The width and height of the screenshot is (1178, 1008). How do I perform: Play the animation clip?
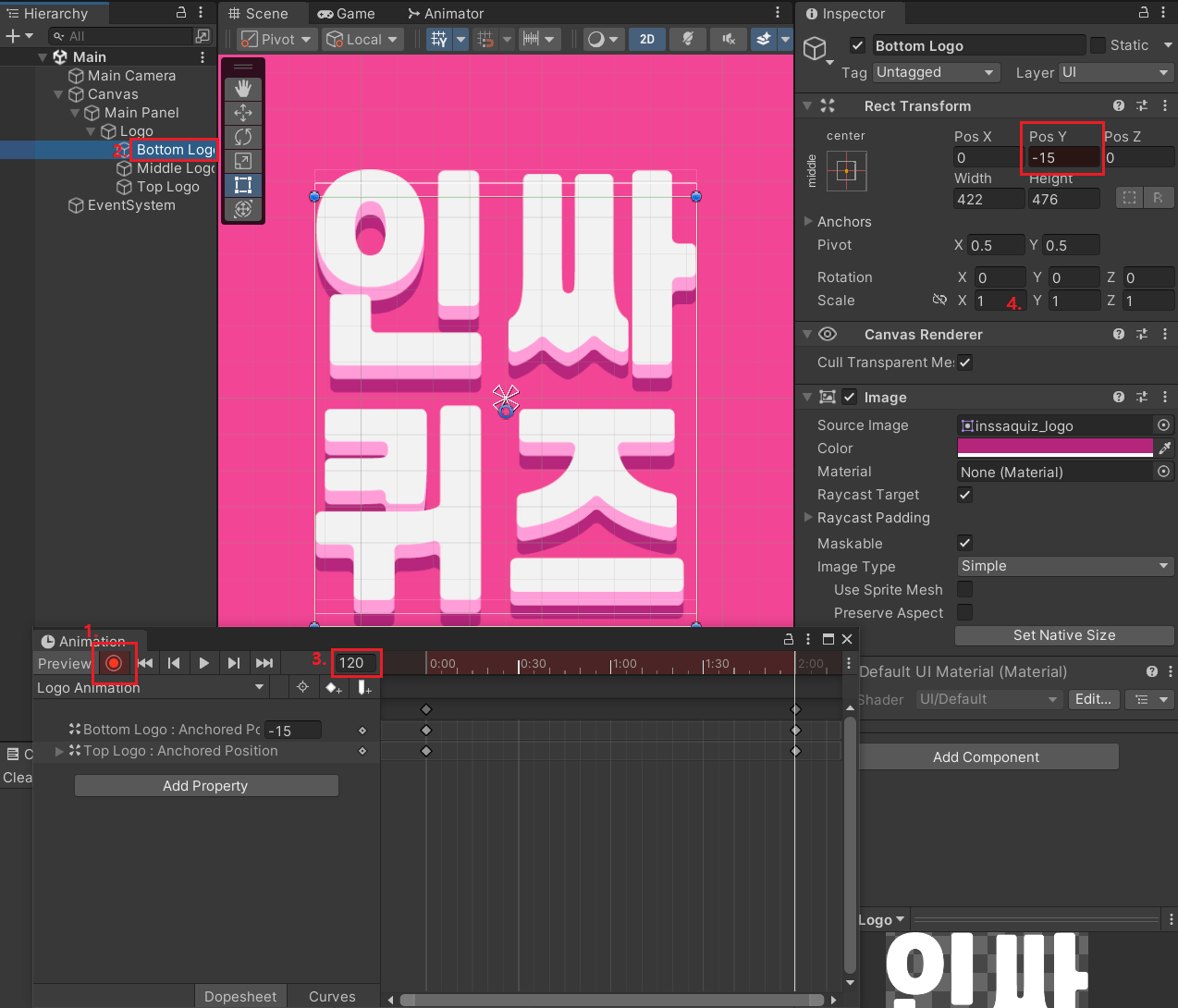coord(203,663)
